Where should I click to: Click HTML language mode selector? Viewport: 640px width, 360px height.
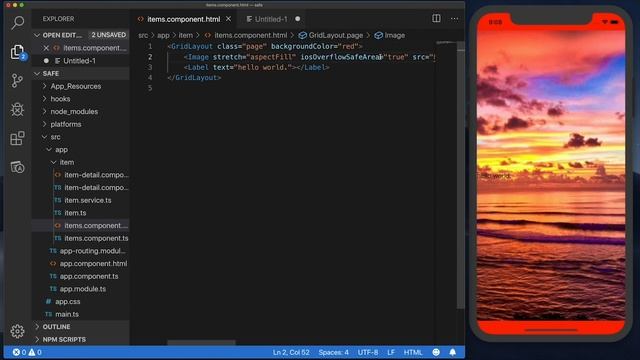coord(413,352)
